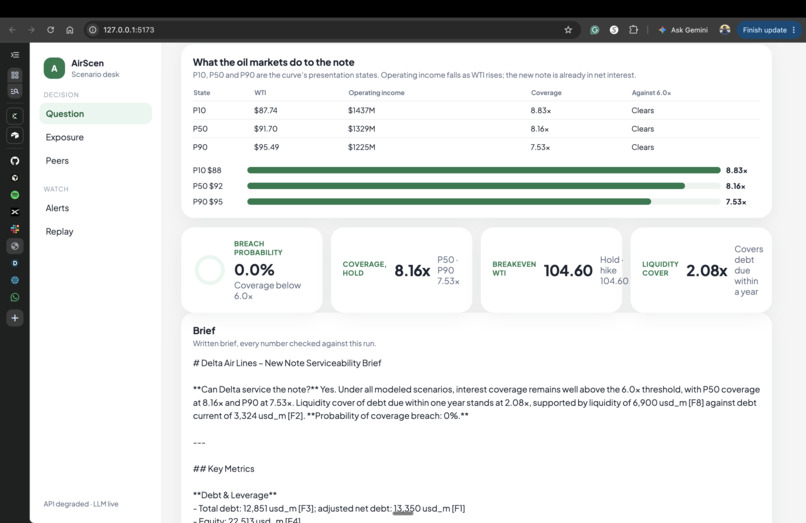Click the Key Metrics heading in brief
The width and height of the screenshot is (806, 523).
coord(224,469)
